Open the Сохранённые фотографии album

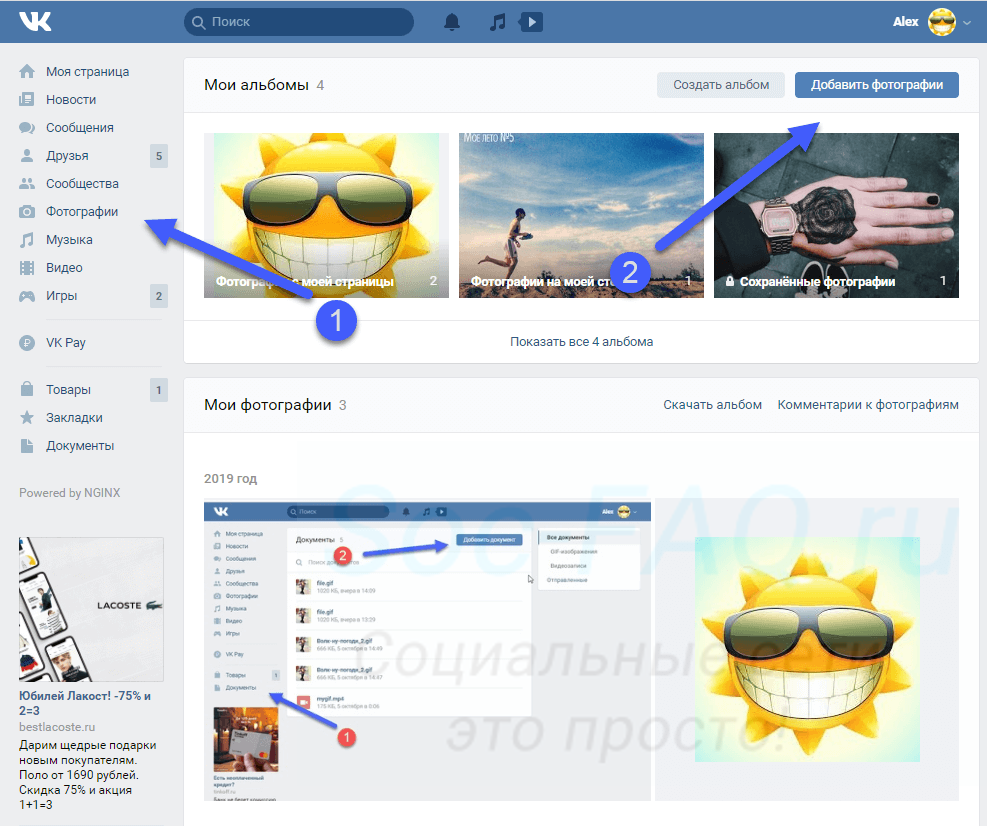(x=836, y=215)
